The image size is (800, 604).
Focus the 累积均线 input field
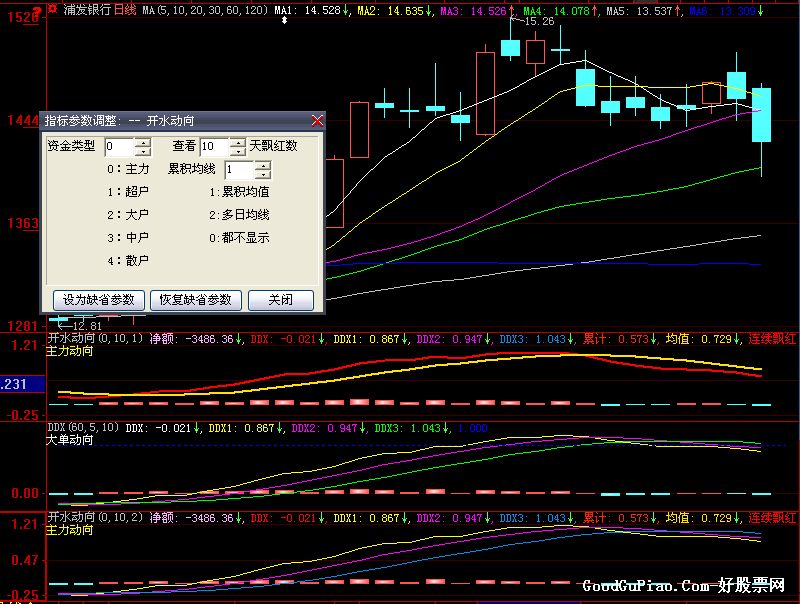coord(239,170)
